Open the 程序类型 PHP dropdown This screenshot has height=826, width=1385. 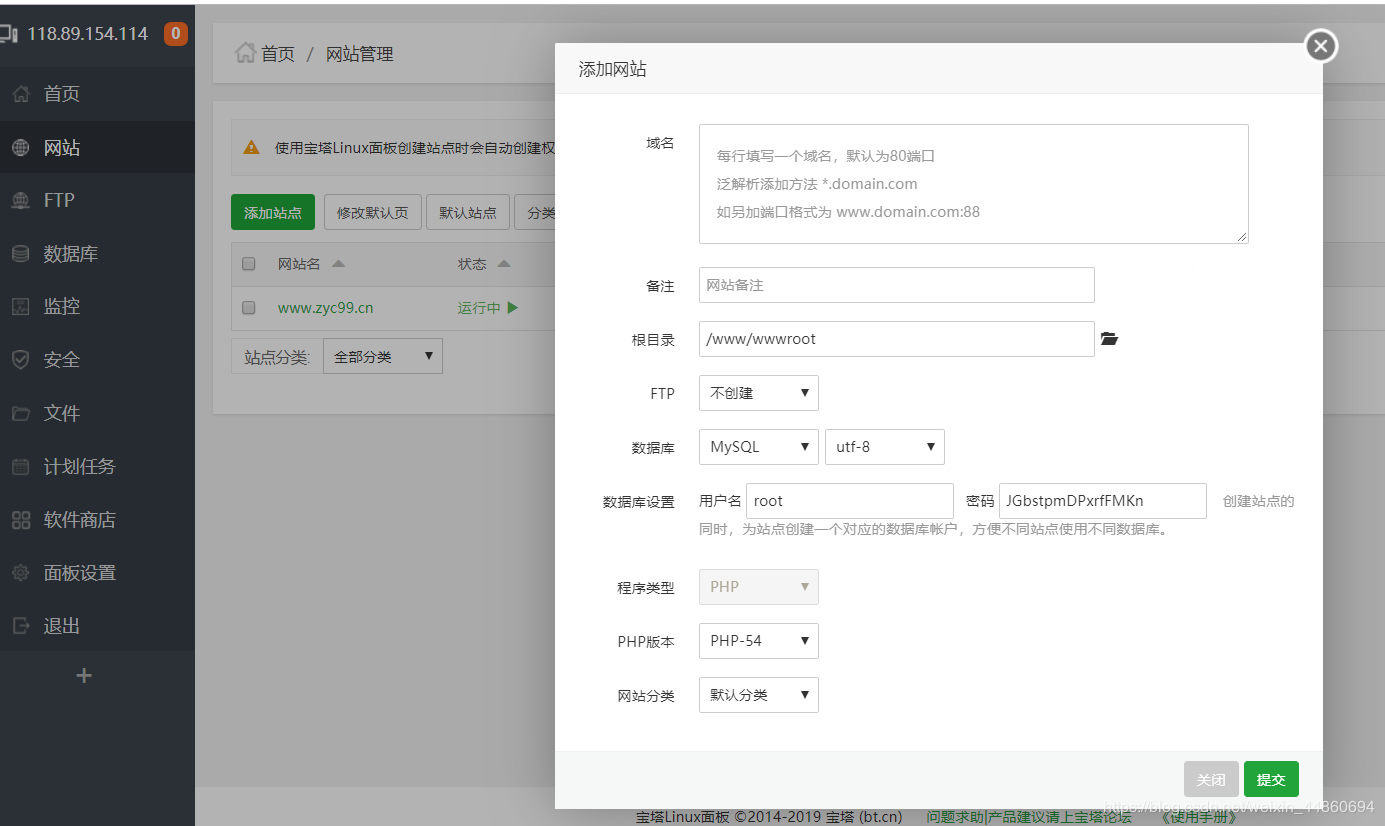[x=759, y=587]
